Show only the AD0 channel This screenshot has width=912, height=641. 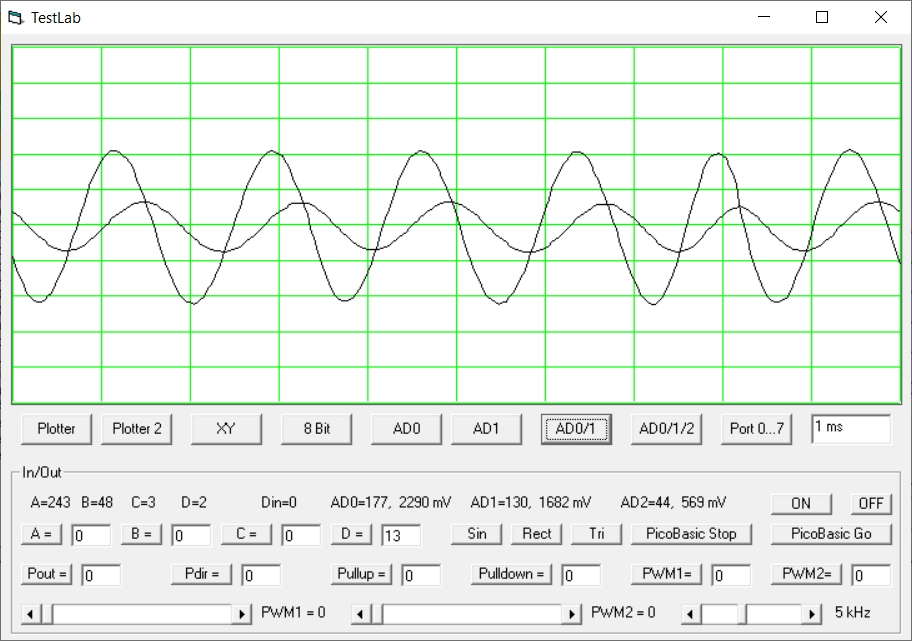click(x=406, y=429)
